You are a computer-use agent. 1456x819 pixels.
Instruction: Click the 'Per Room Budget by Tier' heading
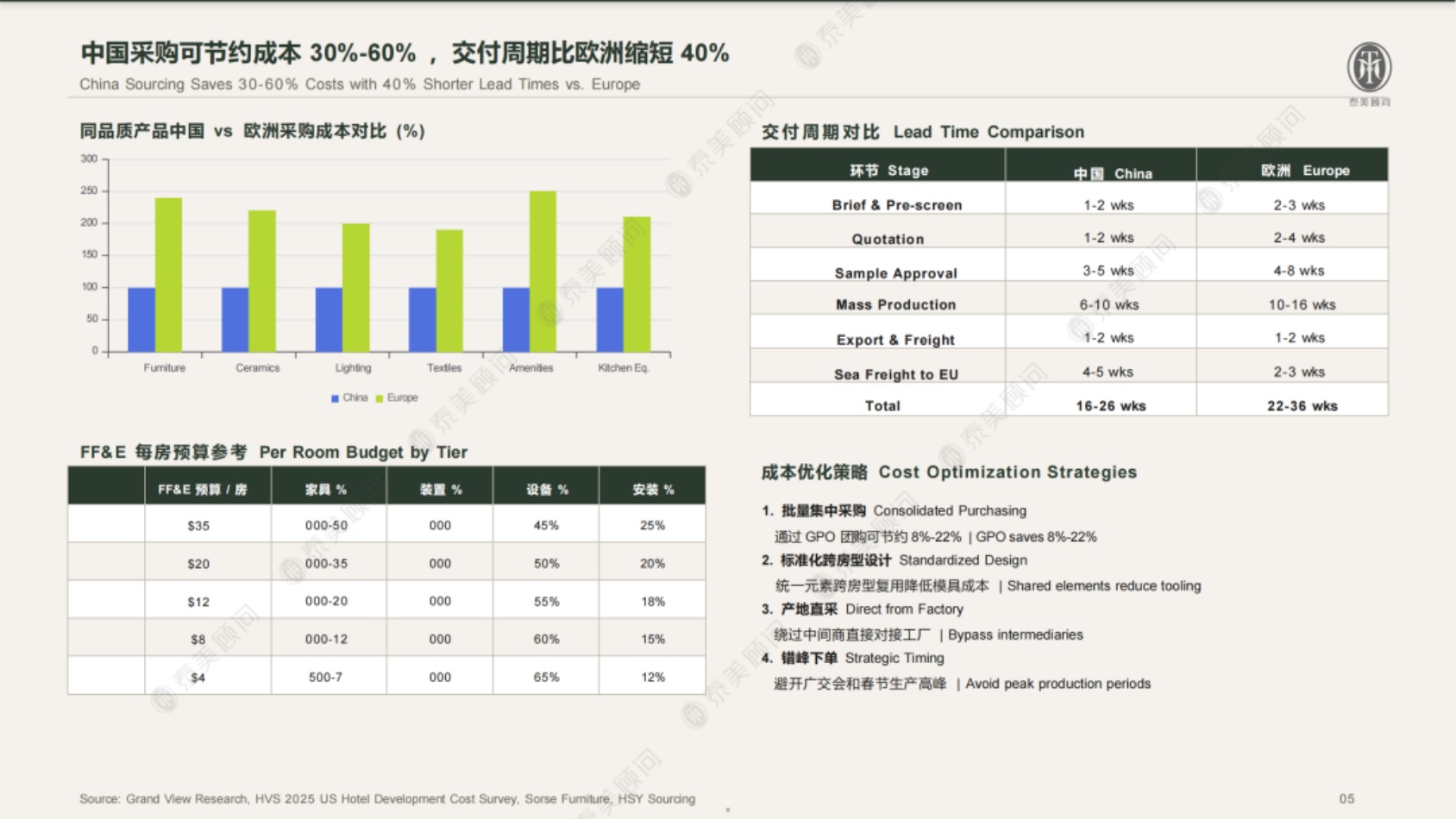pos(363,453)
